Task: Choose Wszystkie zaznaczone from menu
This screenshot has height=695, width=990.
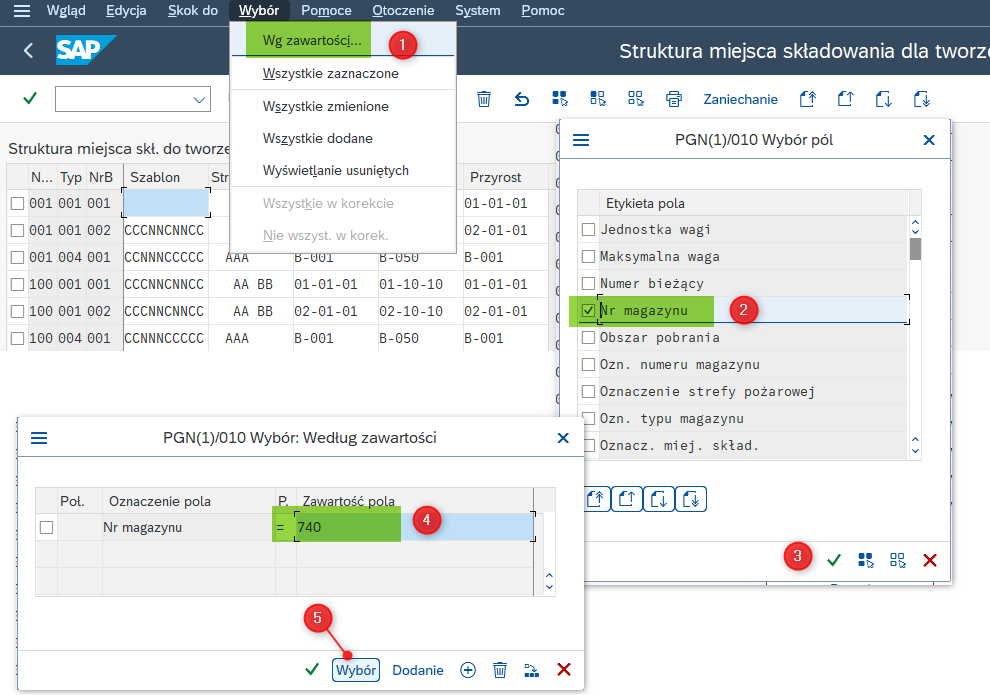Action: click(330, 74)
